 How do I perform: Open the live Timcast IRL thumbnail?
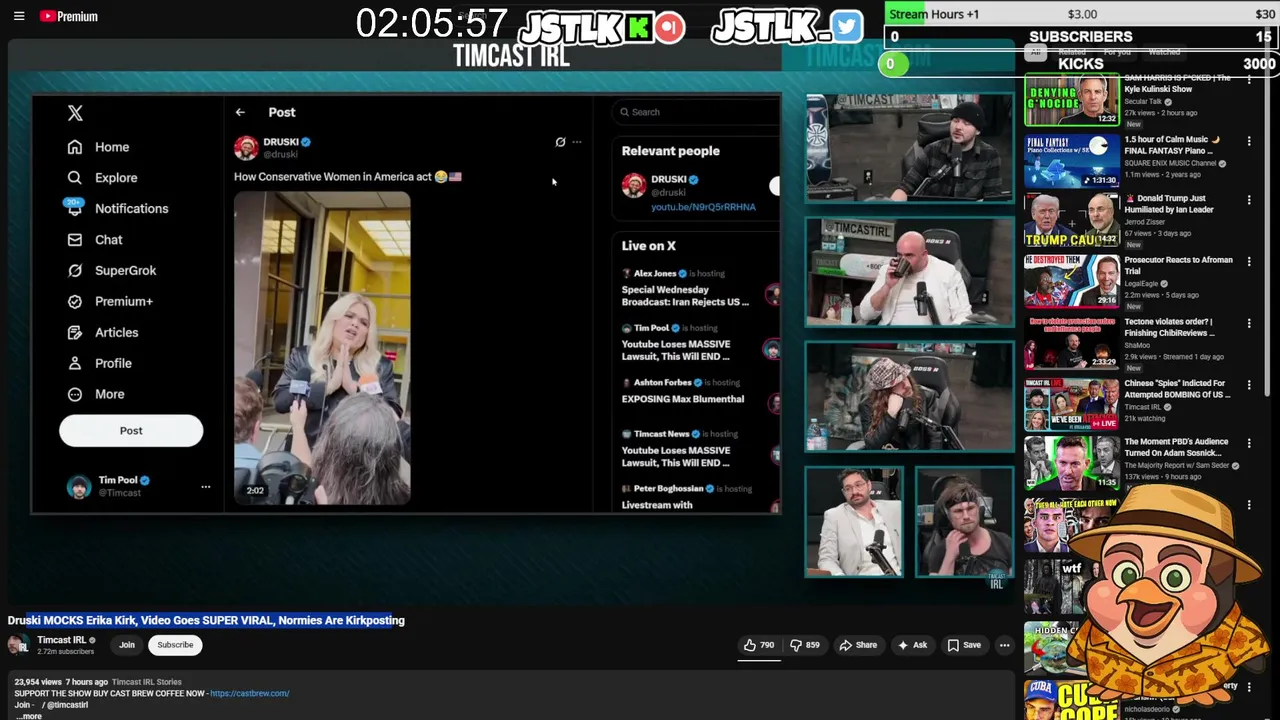(1071, 404)
